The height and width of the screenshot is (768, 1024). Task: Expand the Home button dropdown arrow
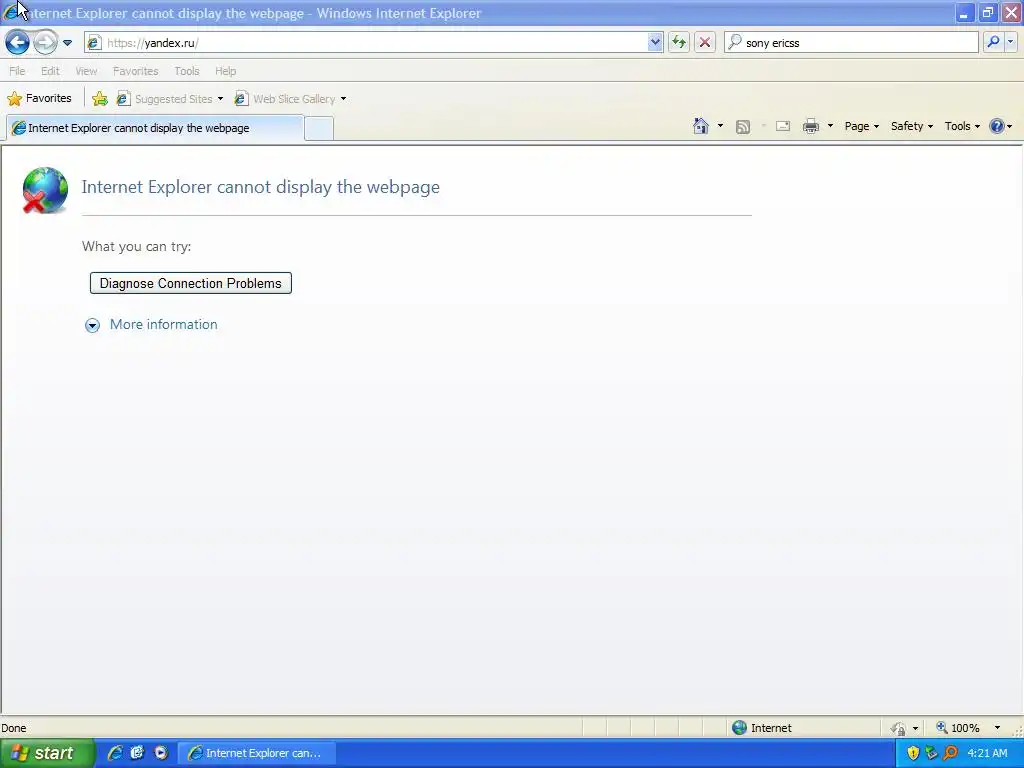720,126
